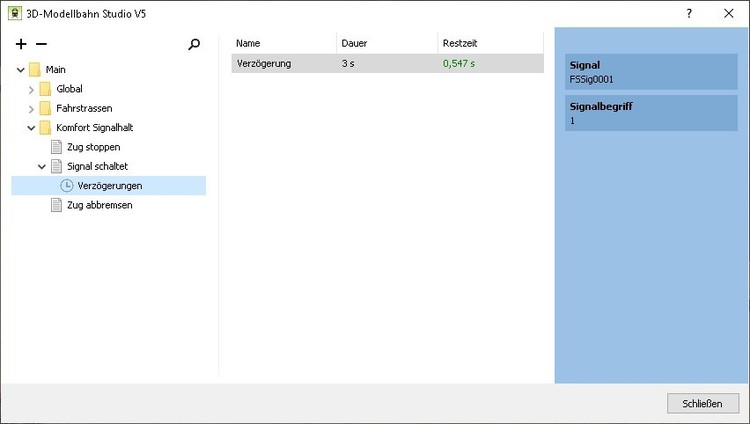The height and width of the screenshot is (424, 750).
Task: Close the dialog window with X
Action: (728, 13)
